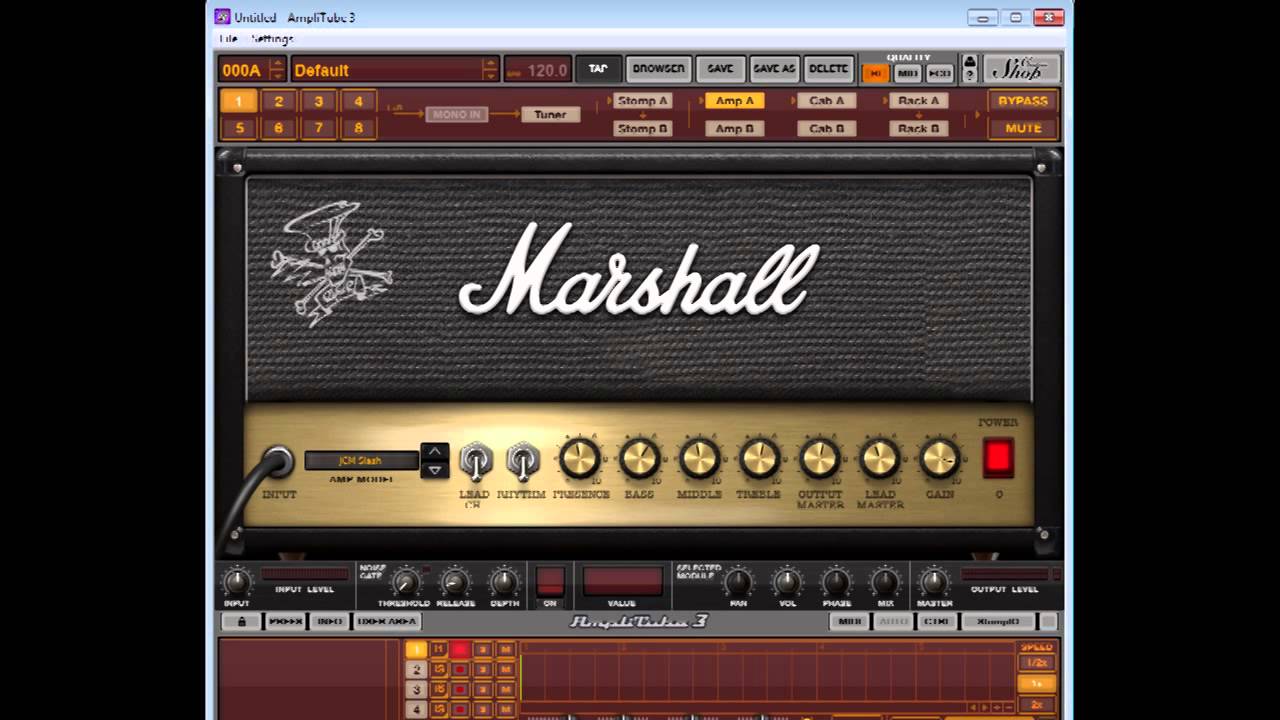Viewport: 1280px width, 720px height.
Task: Click the 000A preset number arrows
Action: point(277,70)
